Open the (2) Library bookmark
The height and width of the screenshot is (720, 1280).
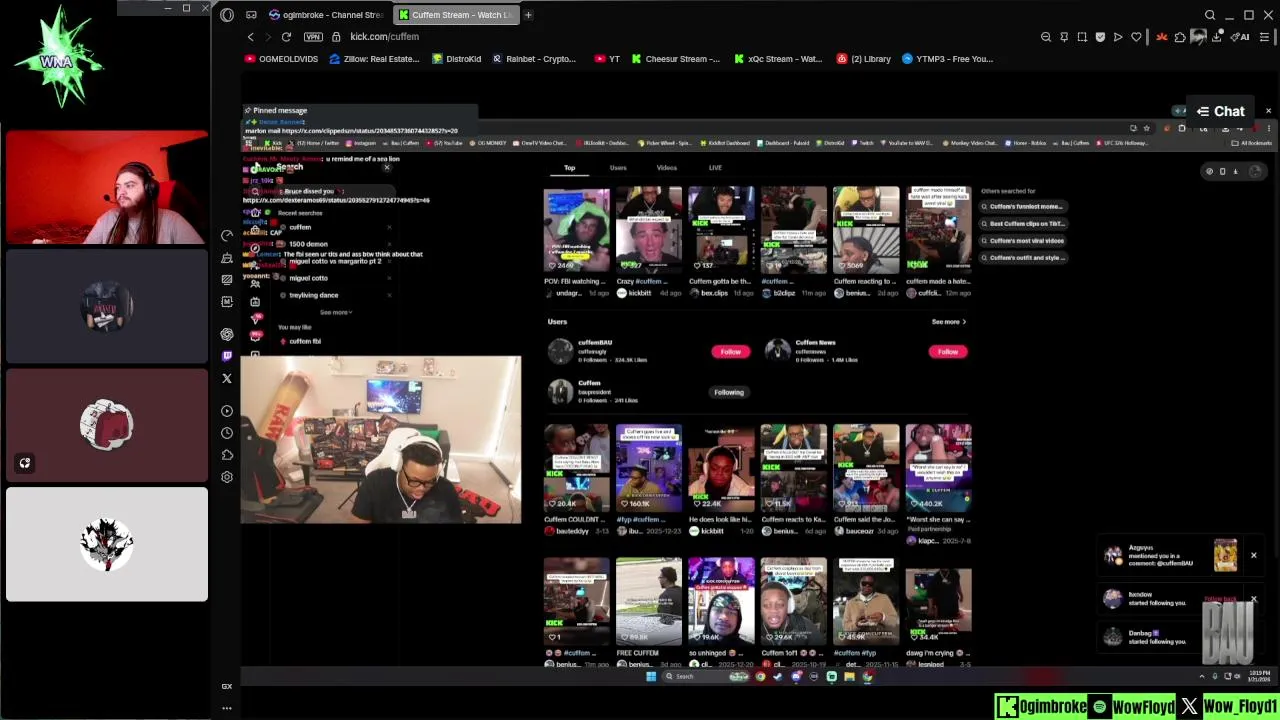coord(864,59)
